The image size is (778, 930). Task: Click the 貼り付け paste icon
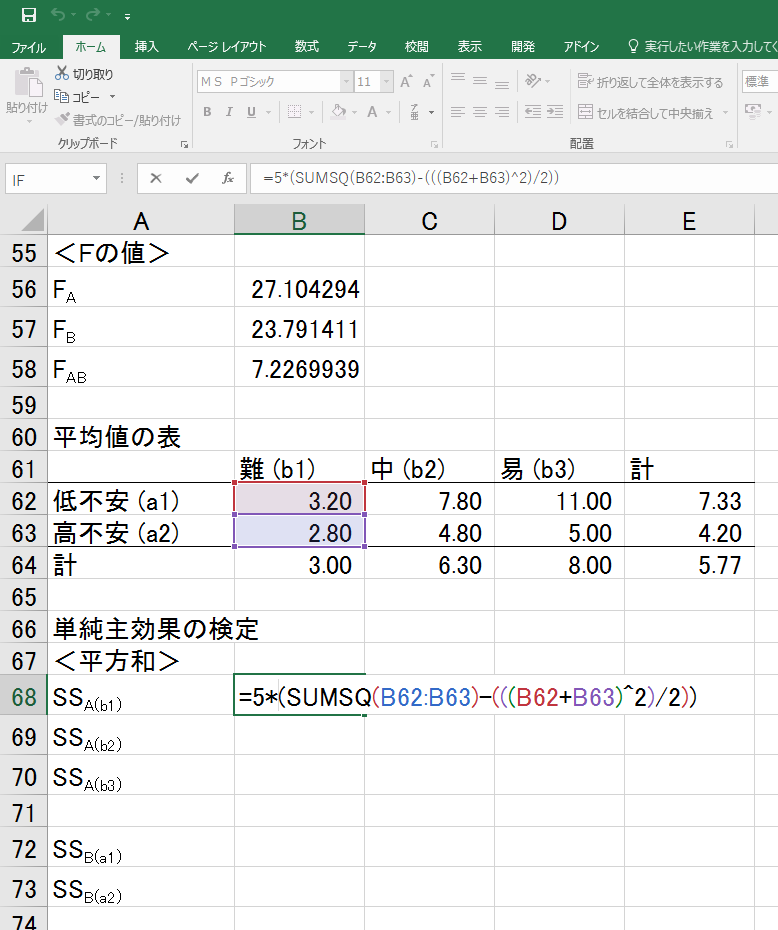28,82
